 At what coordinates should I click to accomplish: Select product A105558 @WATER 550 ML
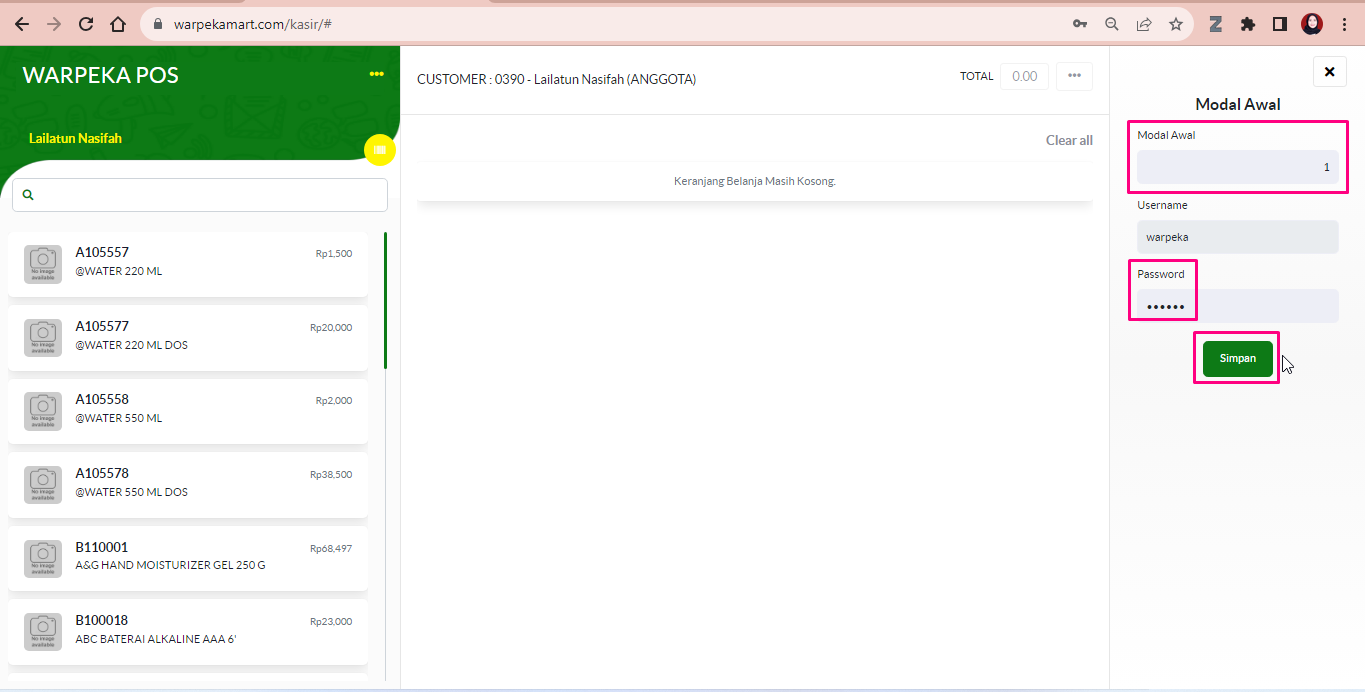tap(188, 411)
